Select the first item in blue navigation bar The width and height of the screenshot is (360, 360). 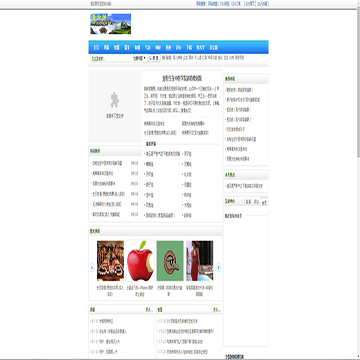coord(96,48)
